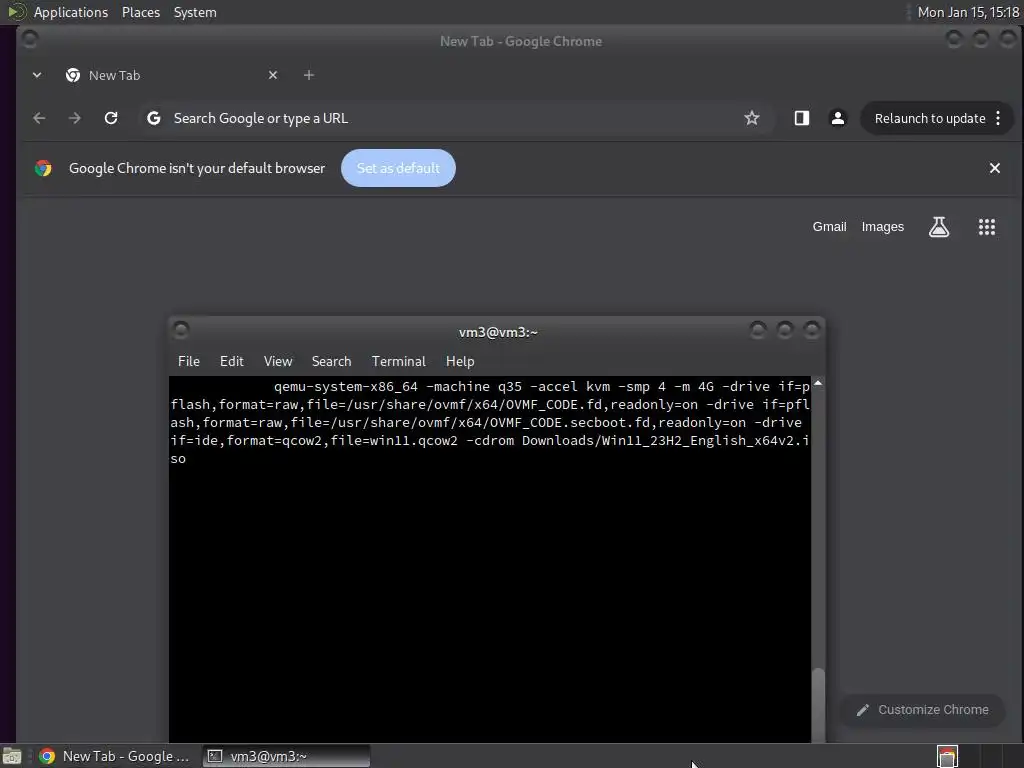Minimize the terminal window
Screen dimensions: 1024x768
tap(758, 330)
